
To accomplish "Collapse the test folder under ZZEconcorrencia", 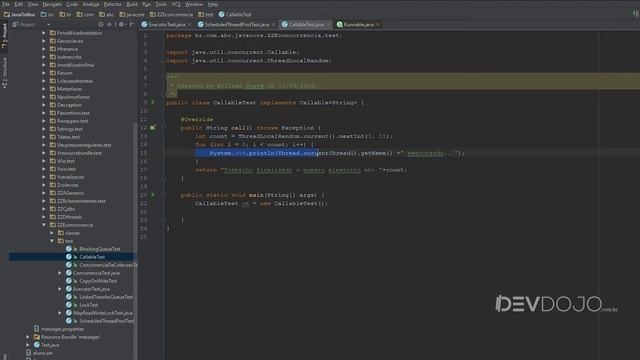I will tap(52, 241).
